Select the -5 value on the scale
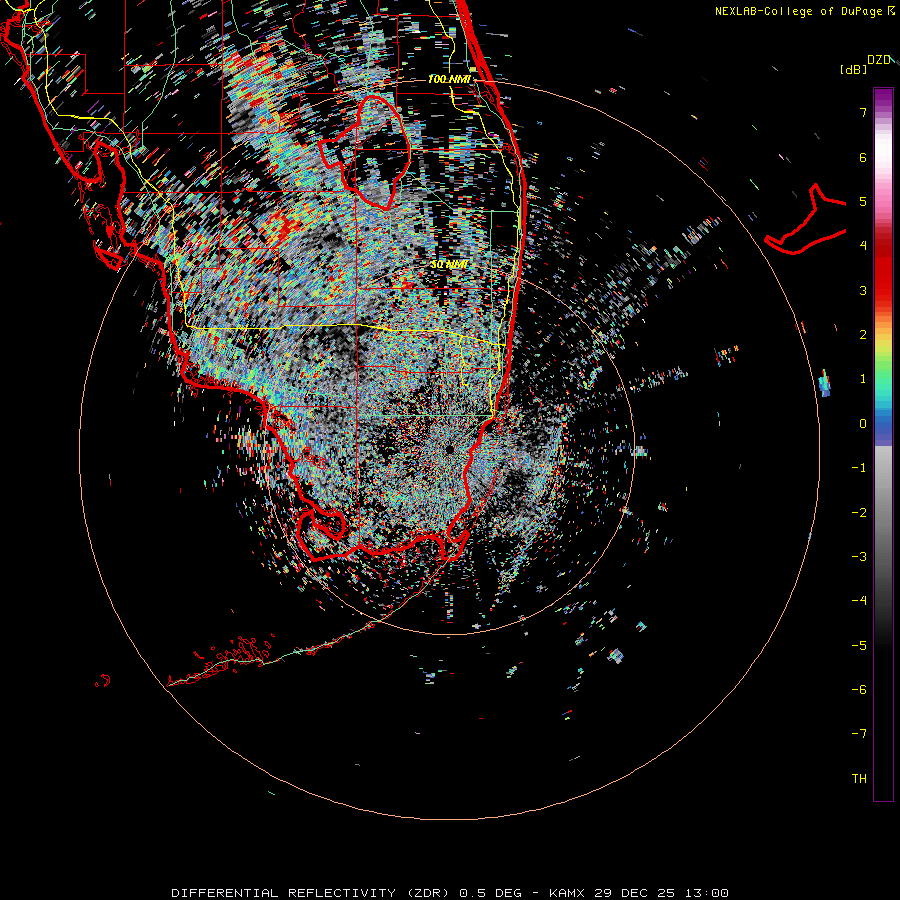 (859, 646)
